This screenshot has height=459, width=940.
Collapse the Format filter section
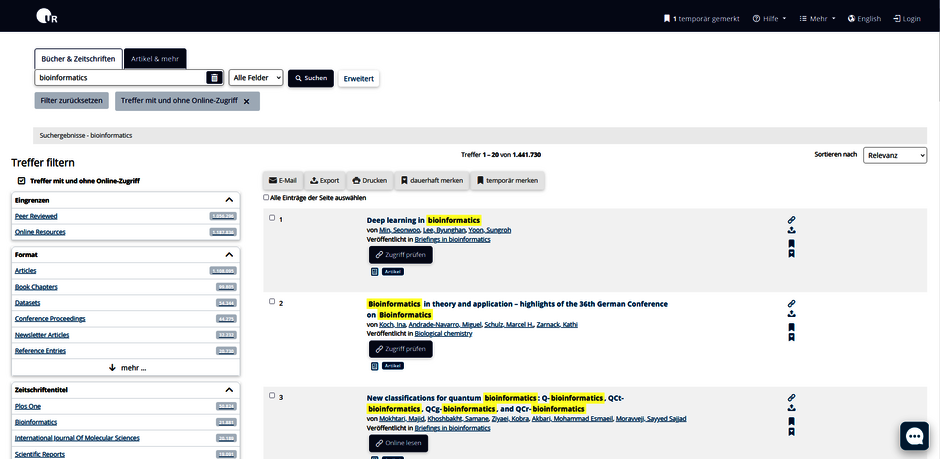(229, 255)
